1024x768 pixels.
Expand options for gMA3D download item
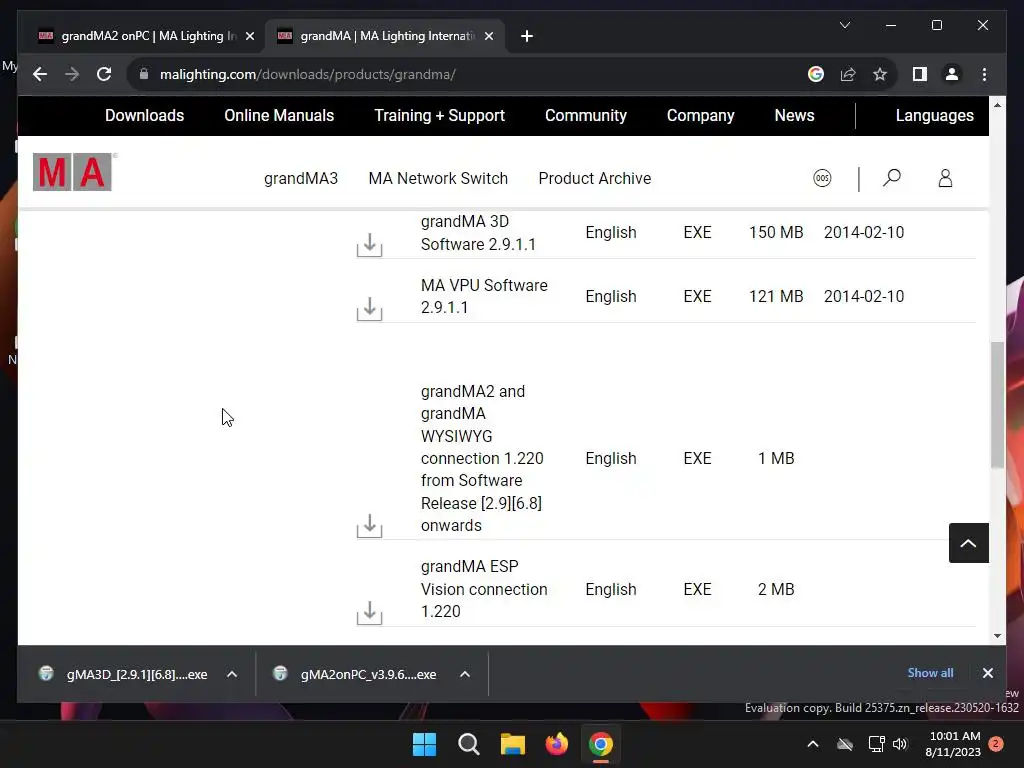[232, 674]
